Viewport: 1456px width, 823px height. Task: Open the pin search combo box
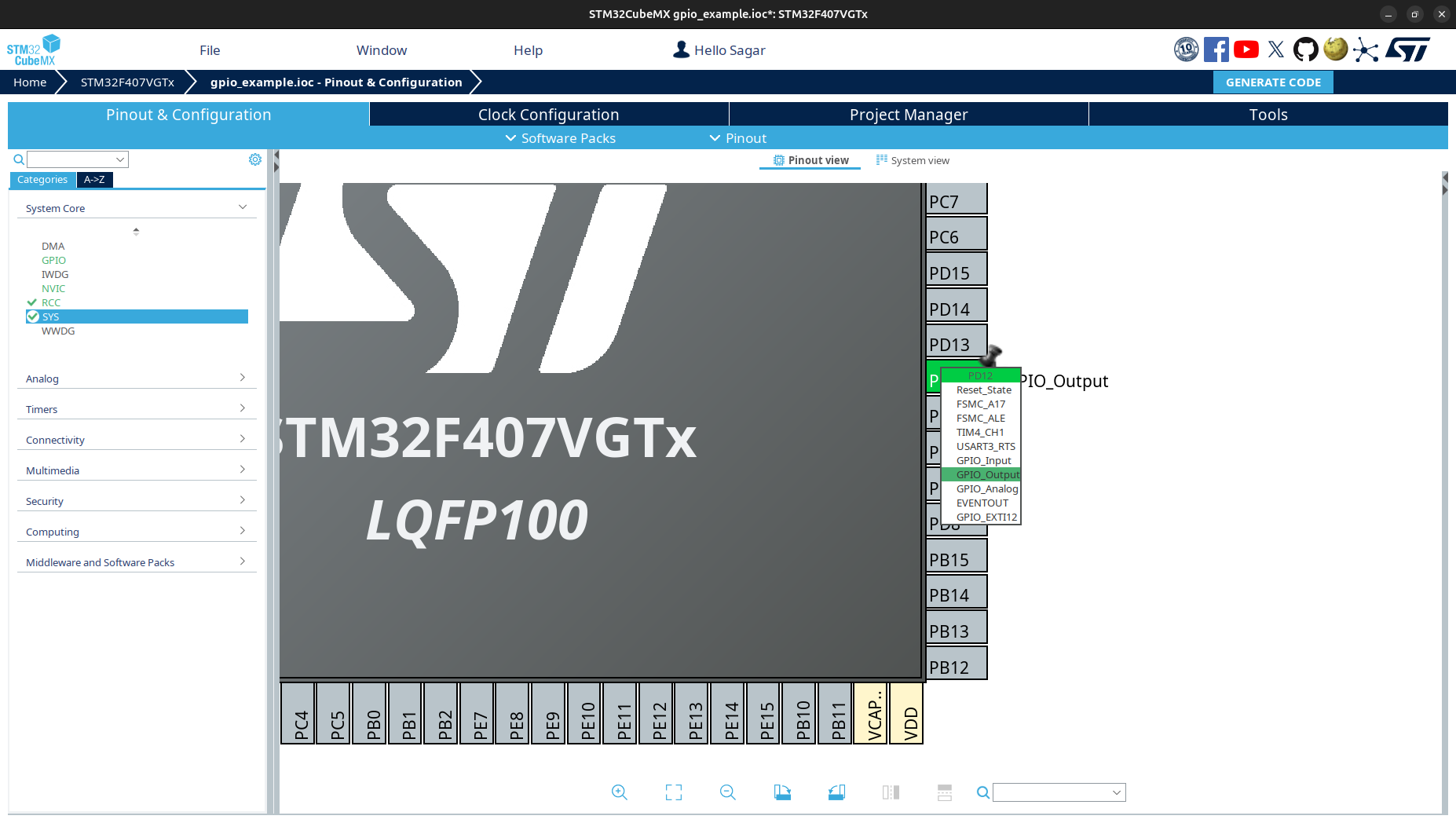[x=1059, y=792]
